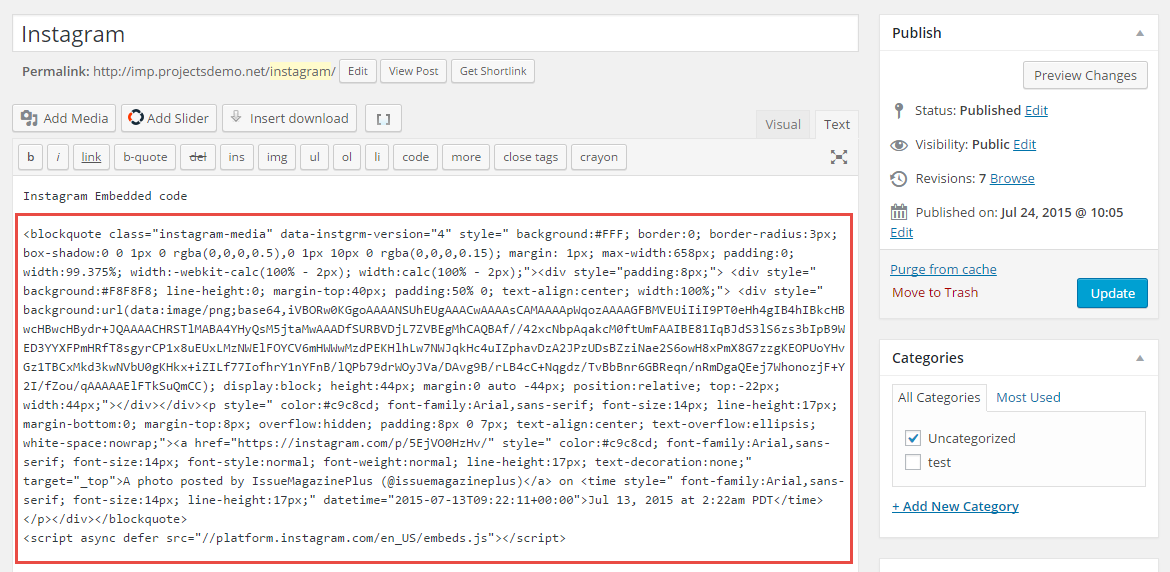Viewport: 1170px width, 572px height.
Task: Open Preview Changes
Action: 1085,75
